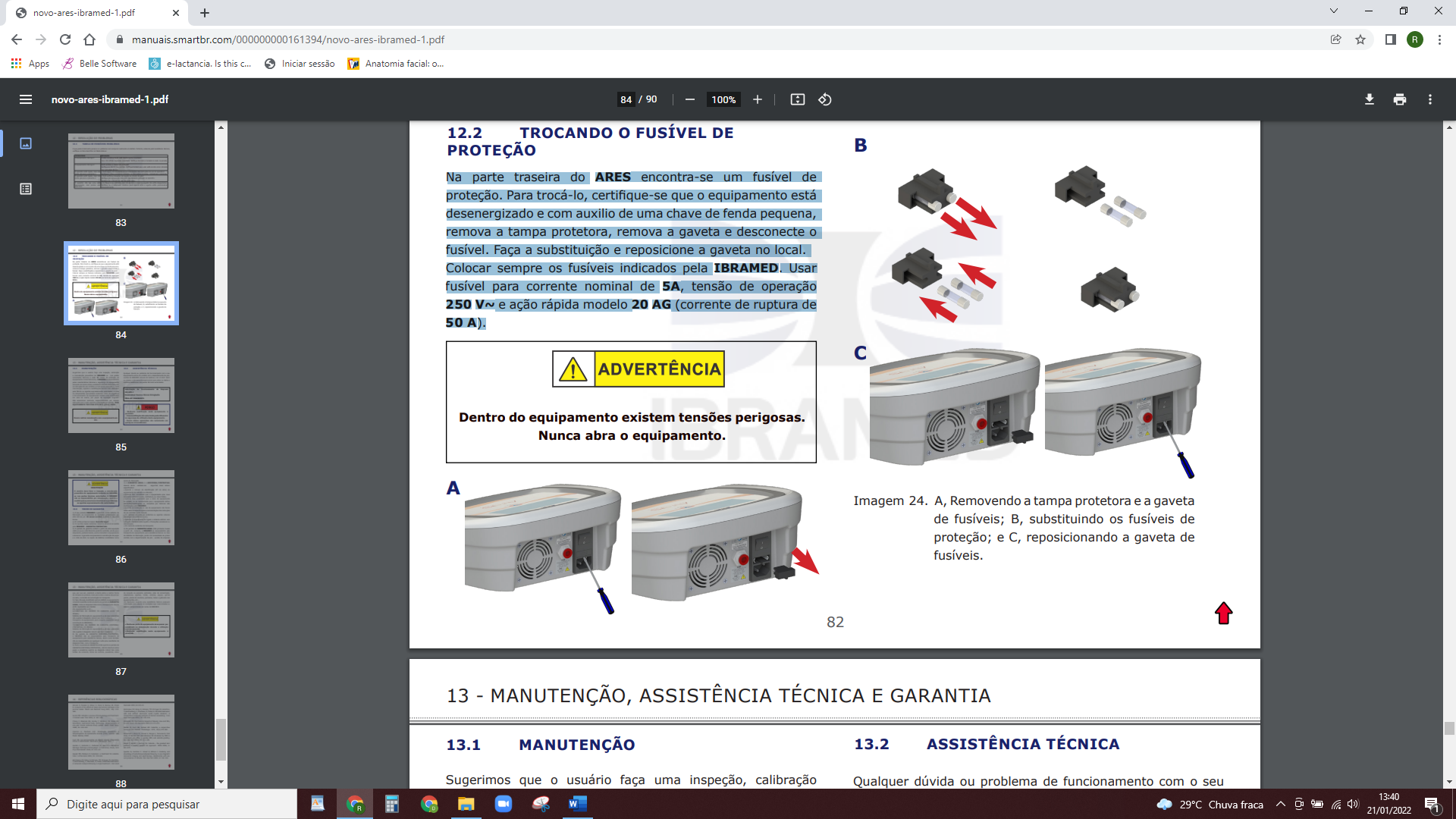Close the novo-ares-ibramed-1.pdf tab
Image resolution: width=1456 pixels, height=819 pixels.
176,13
